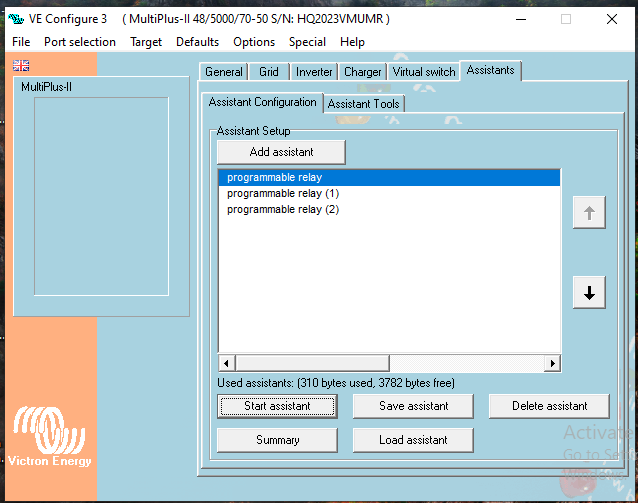Click the Start assistant button
This screenshot has height=503, width=638.
(x=277, y=406)
